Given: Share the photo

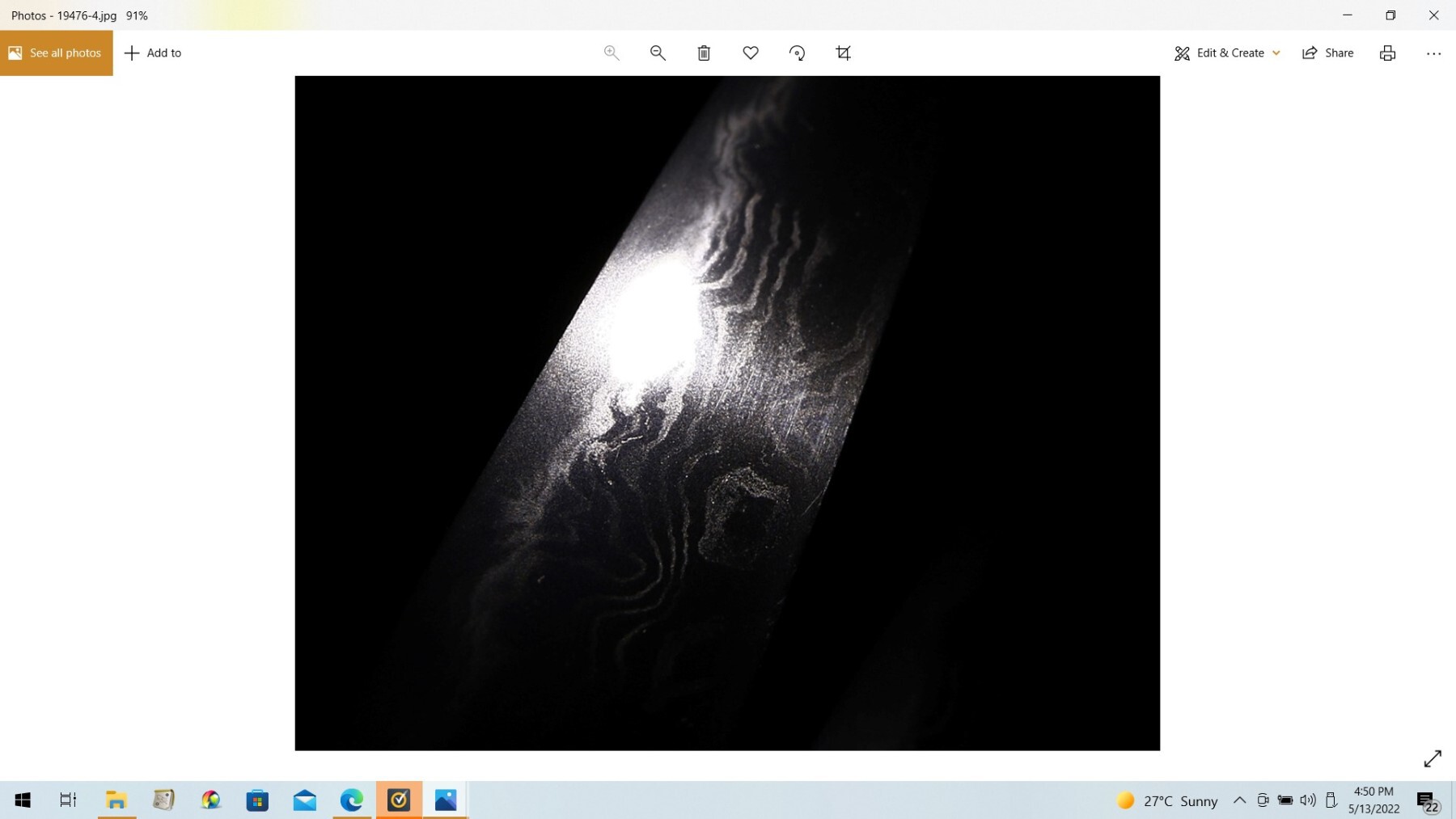Looking at the screenshot, I should coord(1327,53).
